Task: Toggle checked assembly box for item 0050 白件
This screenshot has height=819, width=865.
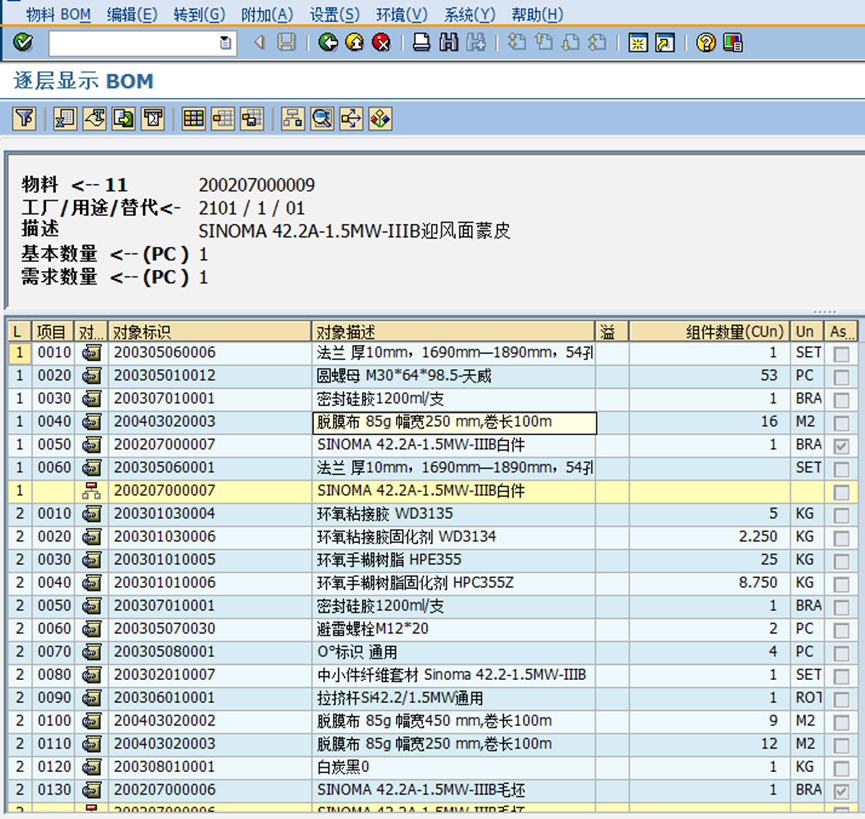Action: click(841, 446)
